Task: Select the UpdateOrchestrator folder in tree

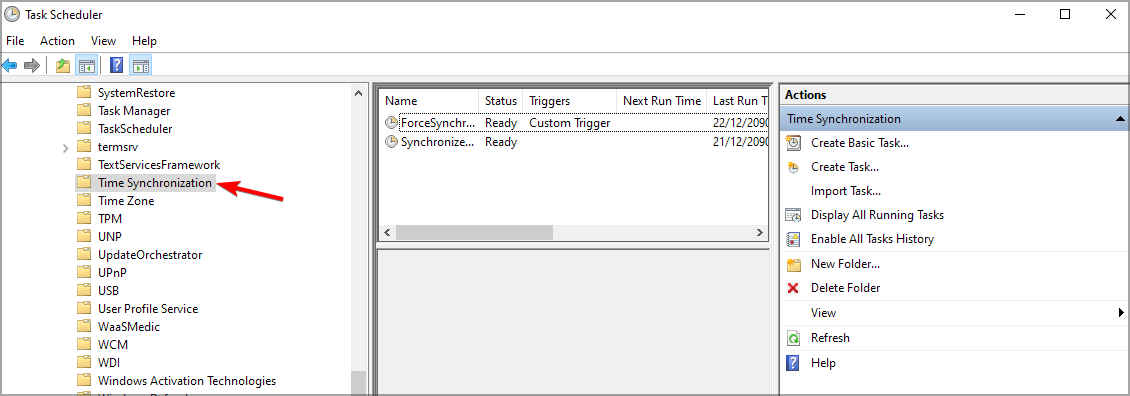Action: point(150,255)
